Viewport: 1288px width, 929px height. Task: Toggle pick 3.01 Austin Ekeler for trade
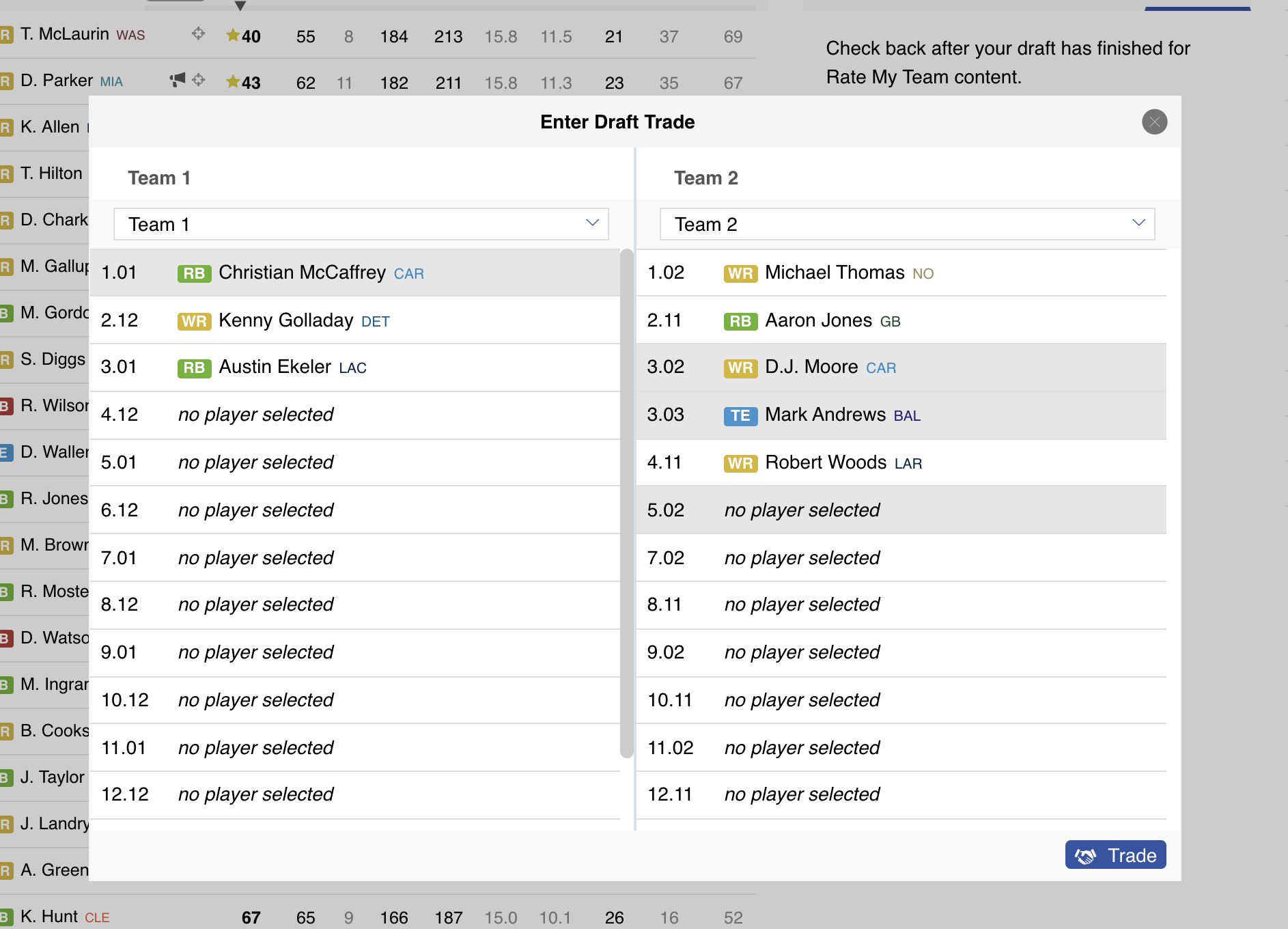pyautogui.click(x=355, y=368)
